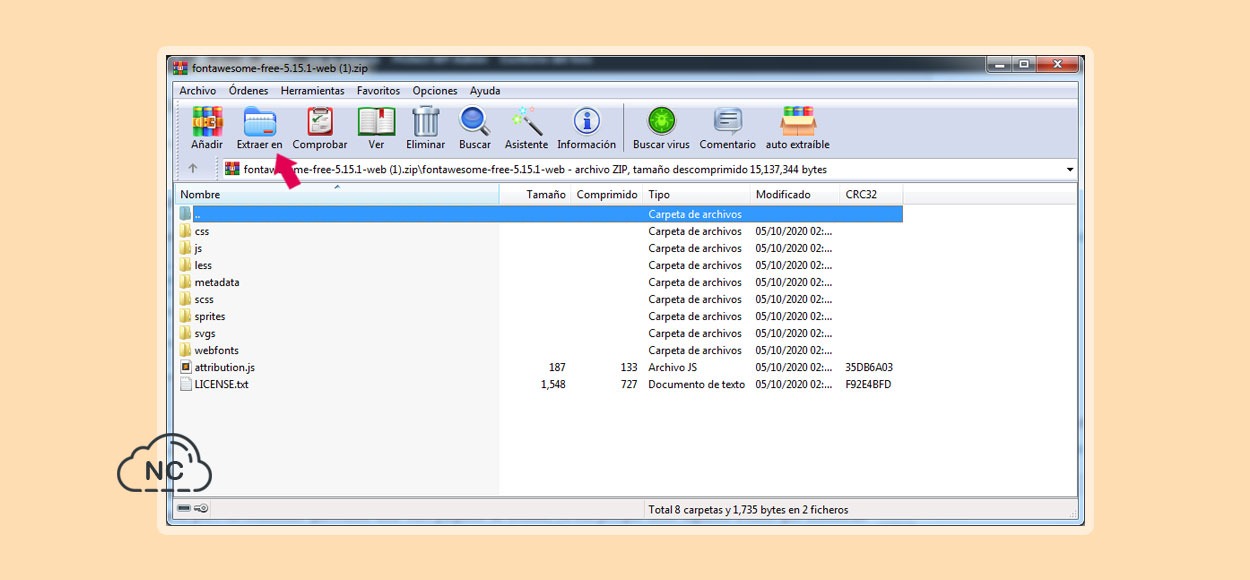Sort by the Comprimido column header
This screenshot has height=580, width=1250.
pos(607,195)
